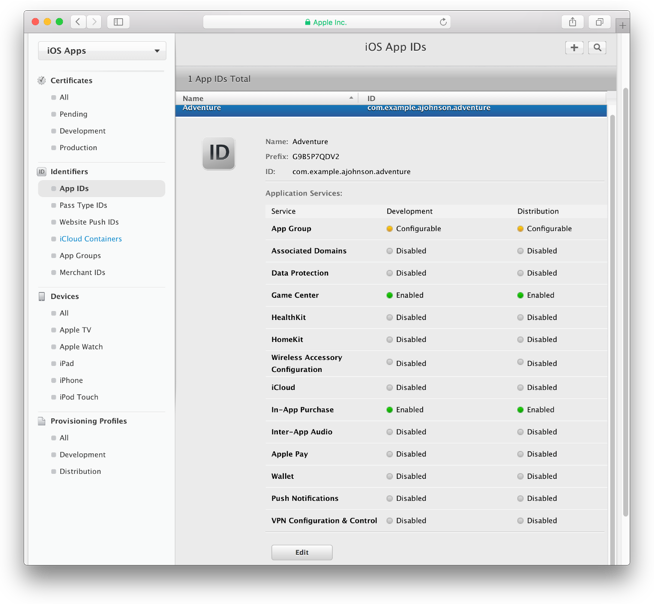Add new App ID with plus button
This screenshot has width=654, height=604.
click(x=574, y=48)
